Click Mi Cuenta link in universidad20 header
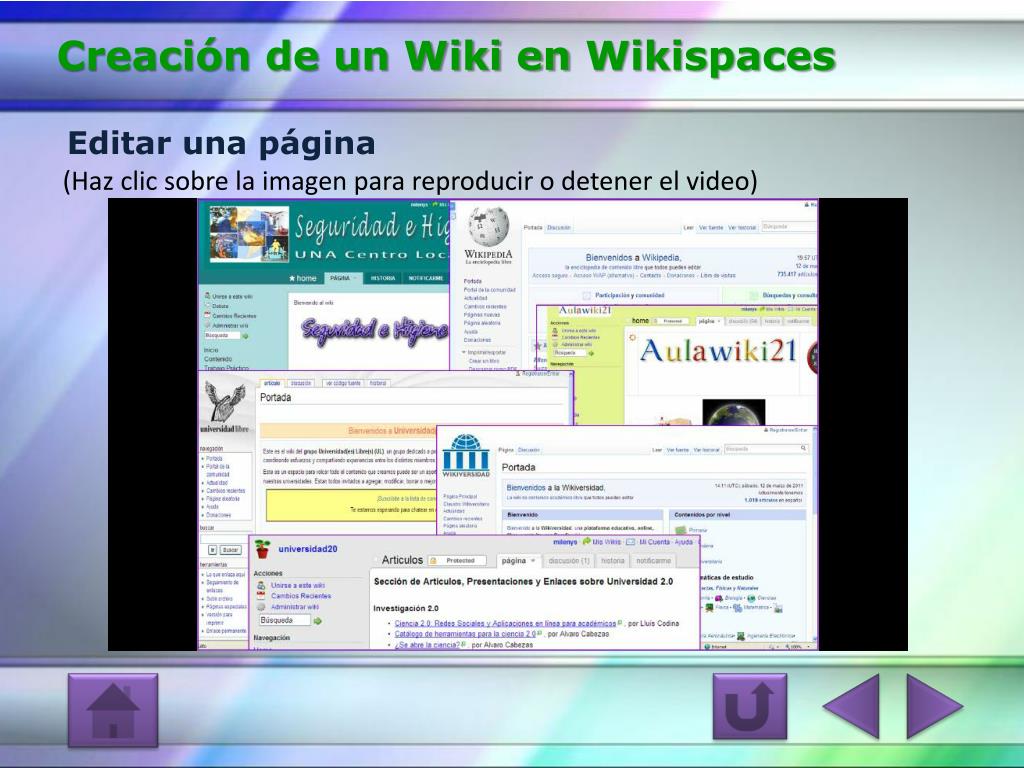The width and height of the screenshot is (1024, 768). coord(654,542)
